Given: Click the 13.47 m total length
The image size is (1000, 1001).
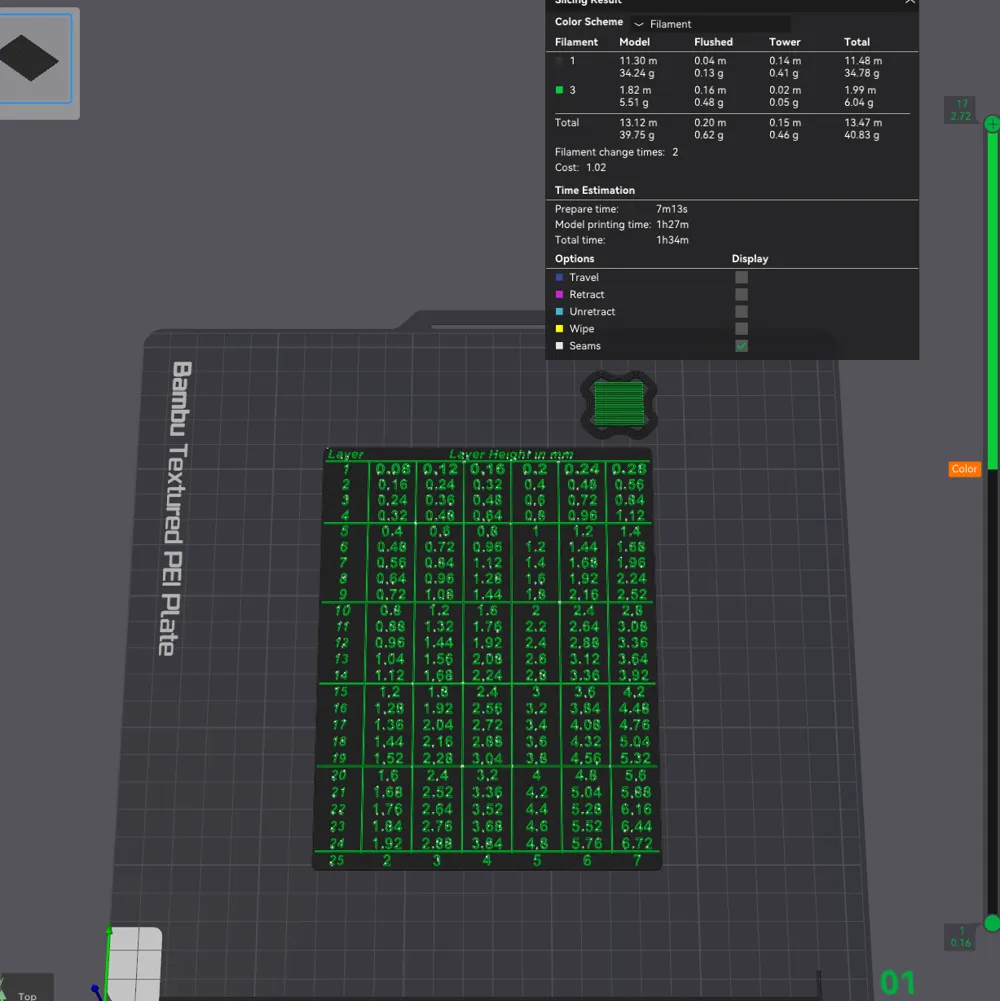Looking at the screenshot, I should pos(863,123).
